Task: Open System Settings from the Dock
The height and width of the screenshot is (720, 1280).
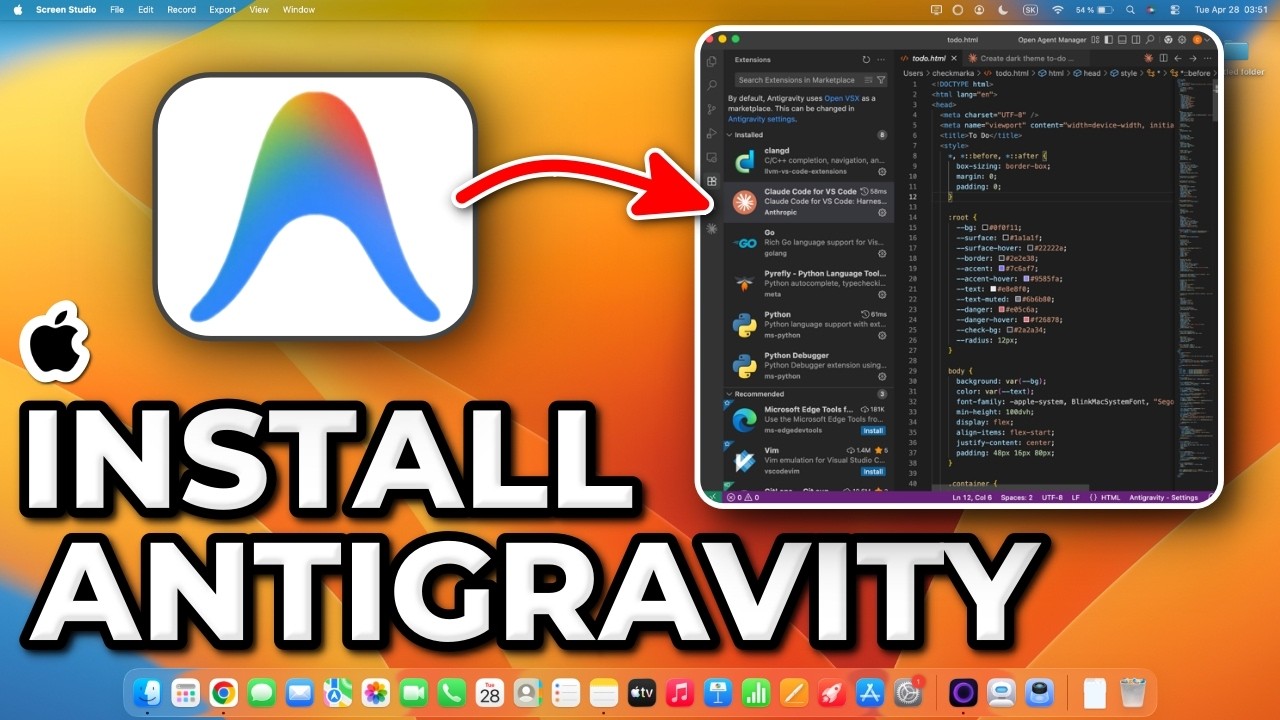Action: tap(907, 692)
